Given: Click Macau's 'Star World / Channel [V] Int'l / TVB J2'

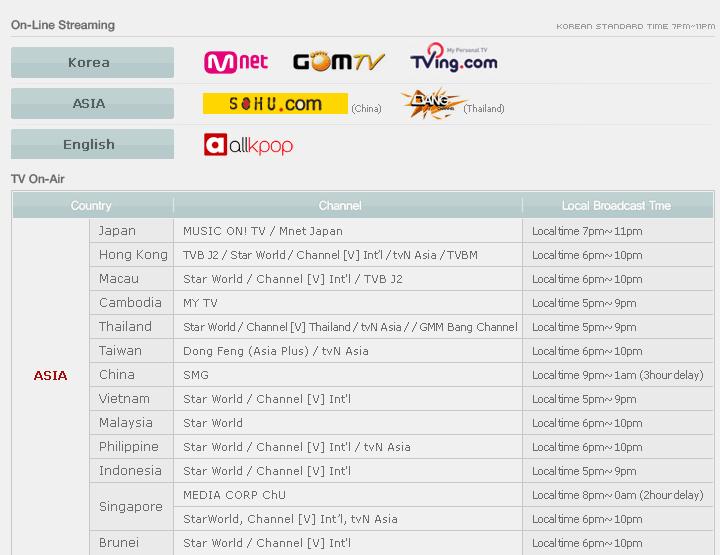Looking at the screenshot, I should 348,279.
